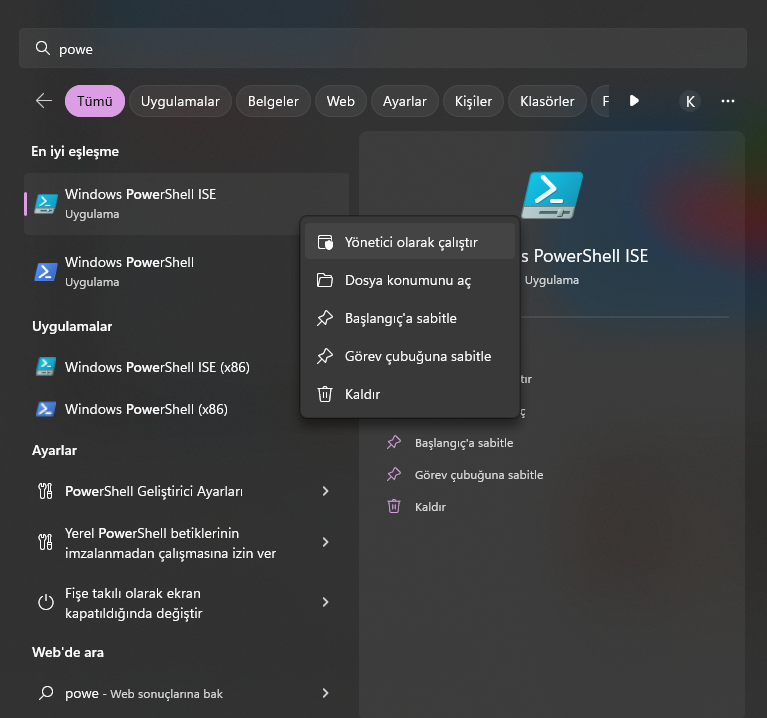Click the PowerShell Geliştirici Ayarları tools icon

45,491
